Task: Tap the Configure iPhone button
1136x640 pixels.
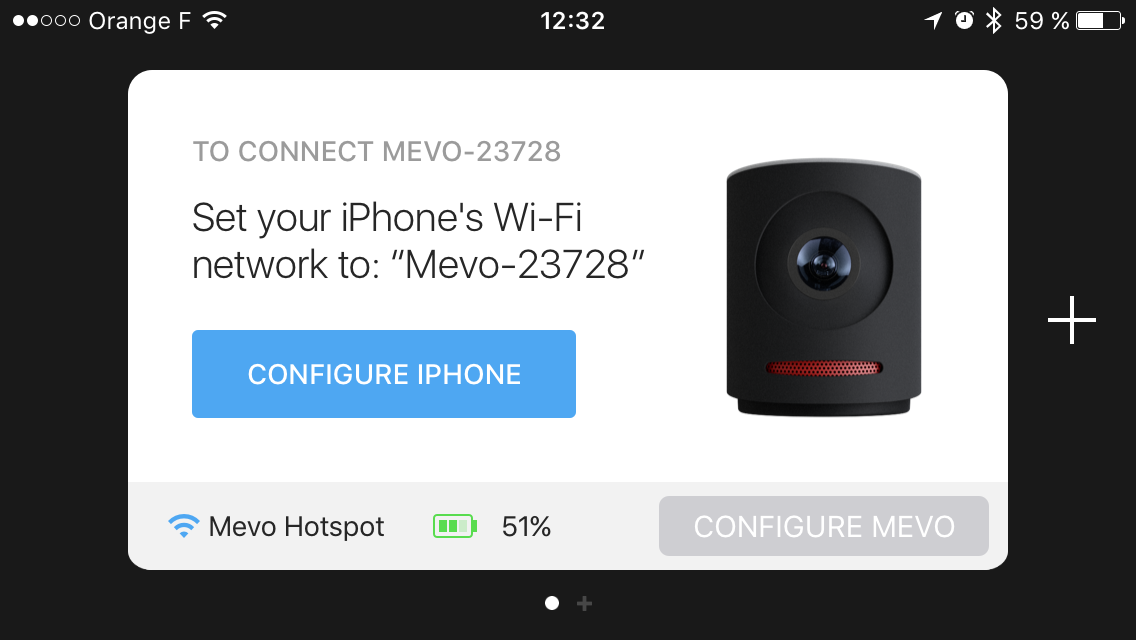Action: coord(383,374)
